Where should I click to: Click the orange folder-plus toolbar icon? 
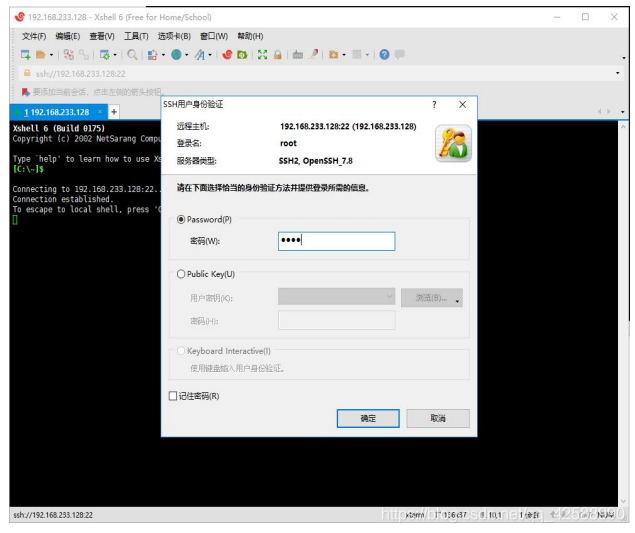pyautogui.click(x=333, y=55)
